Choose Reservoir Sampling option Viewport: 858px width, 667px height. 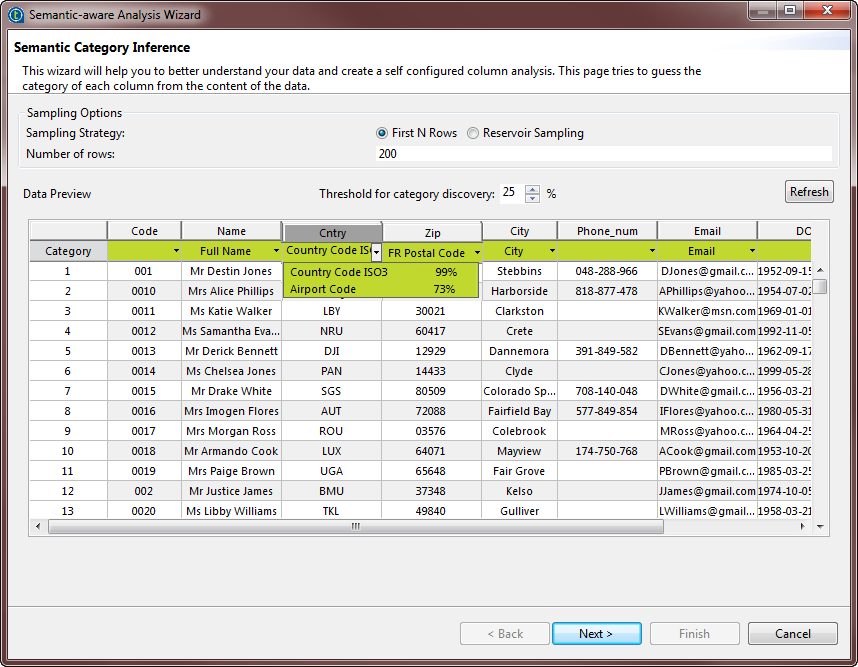(473, 133)
